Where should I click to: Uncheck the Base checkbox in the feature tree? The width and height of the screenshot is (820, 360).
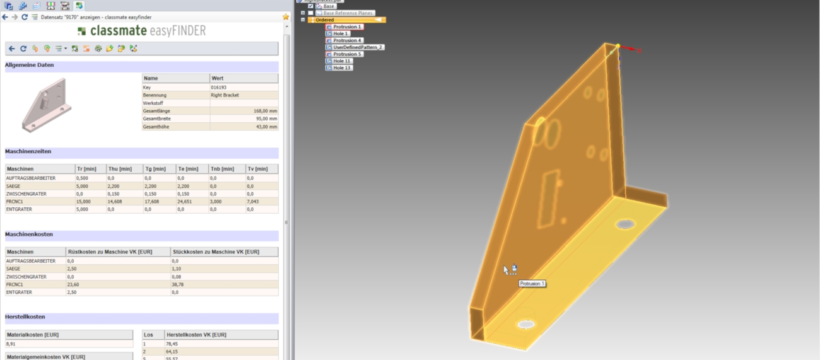[x=311, y=6]
